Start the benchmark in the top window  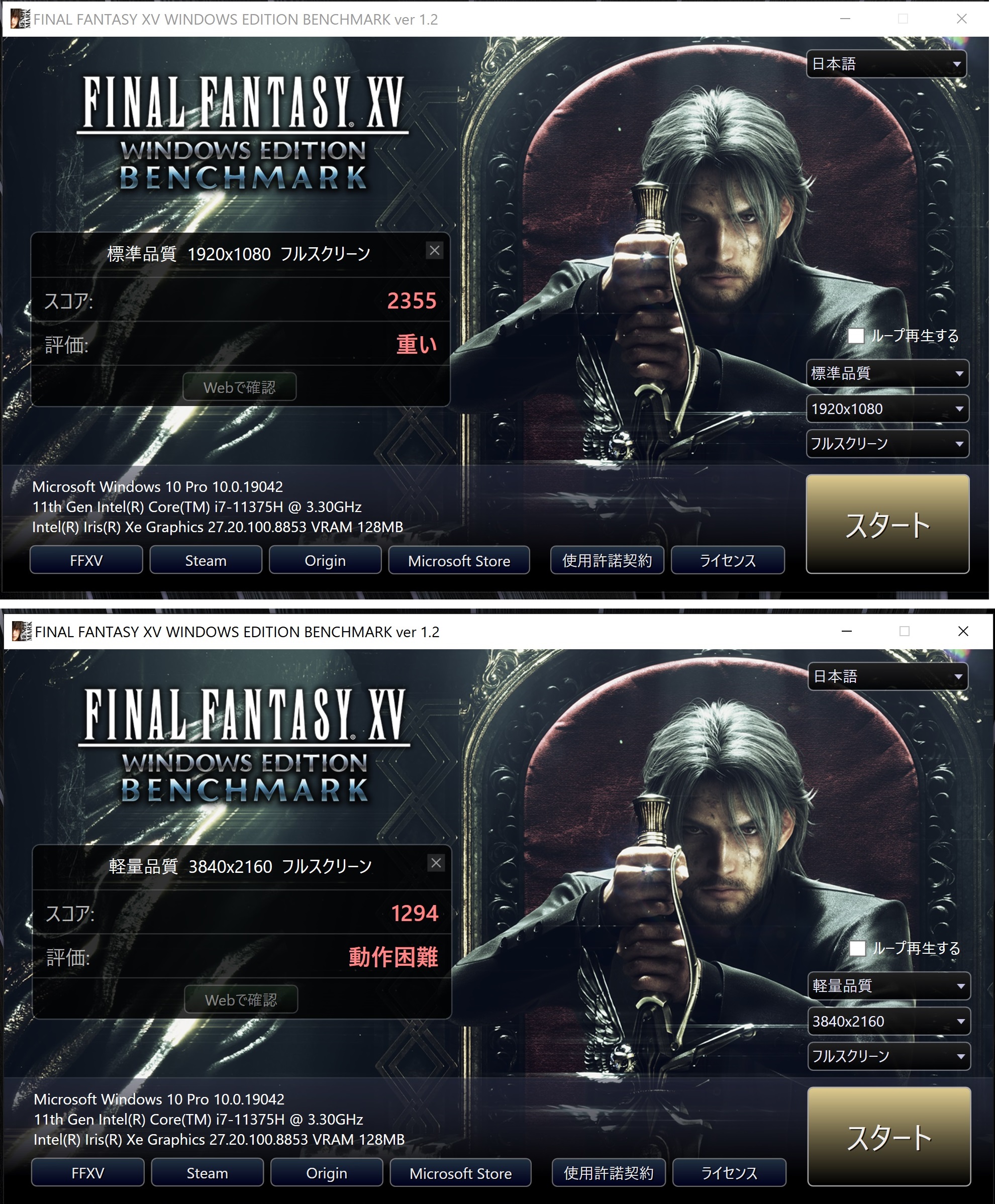(887, 524)
